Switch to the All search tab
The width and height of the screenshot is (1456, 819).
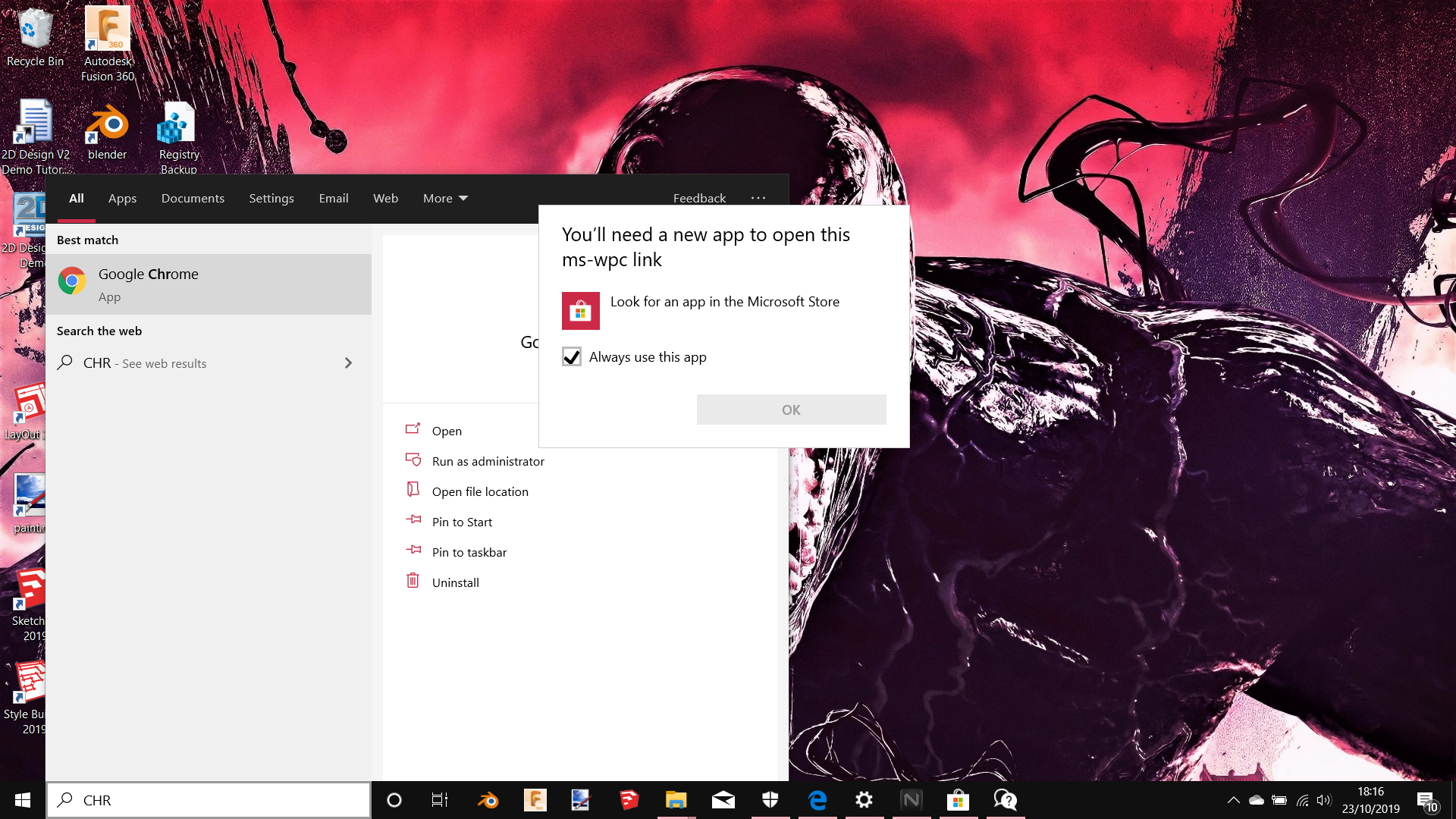click(x=77, y=199)
